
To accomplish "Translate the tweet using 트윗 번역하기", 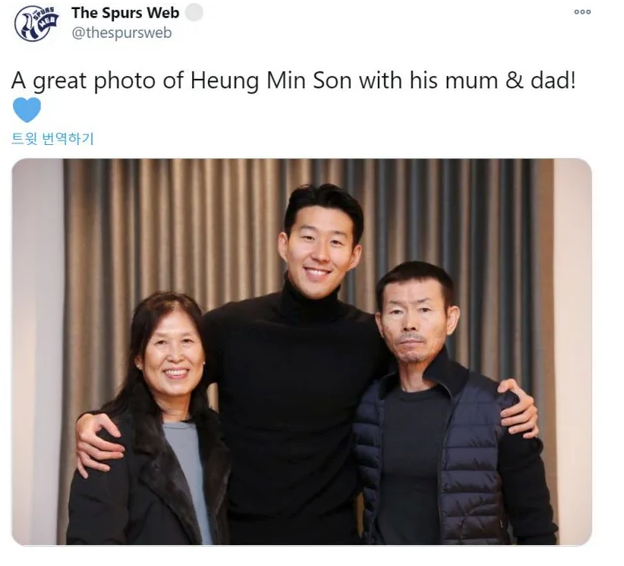I will point(53,139).
